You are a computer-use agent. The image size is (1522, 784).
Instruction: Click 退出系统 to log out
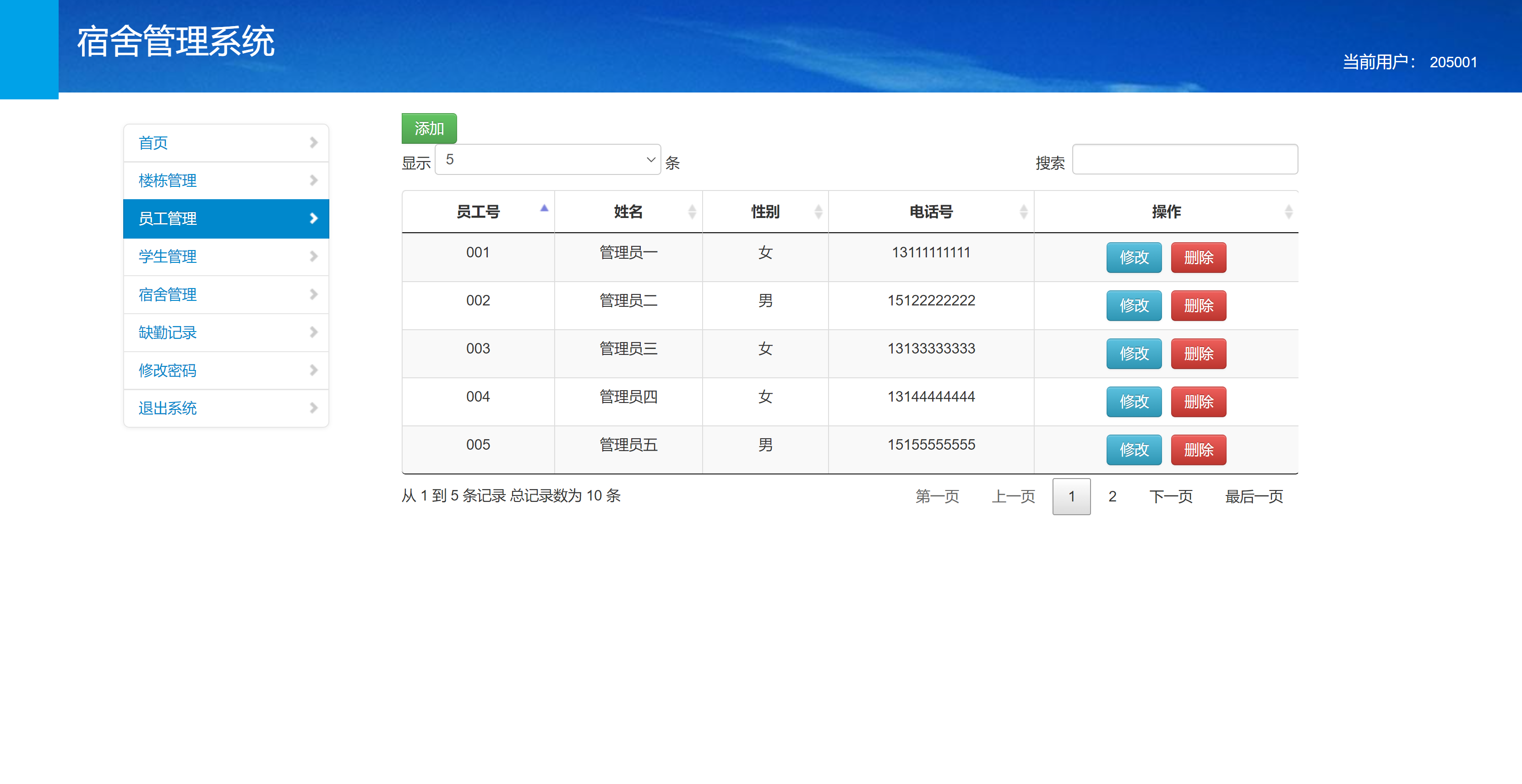(168, 408)
